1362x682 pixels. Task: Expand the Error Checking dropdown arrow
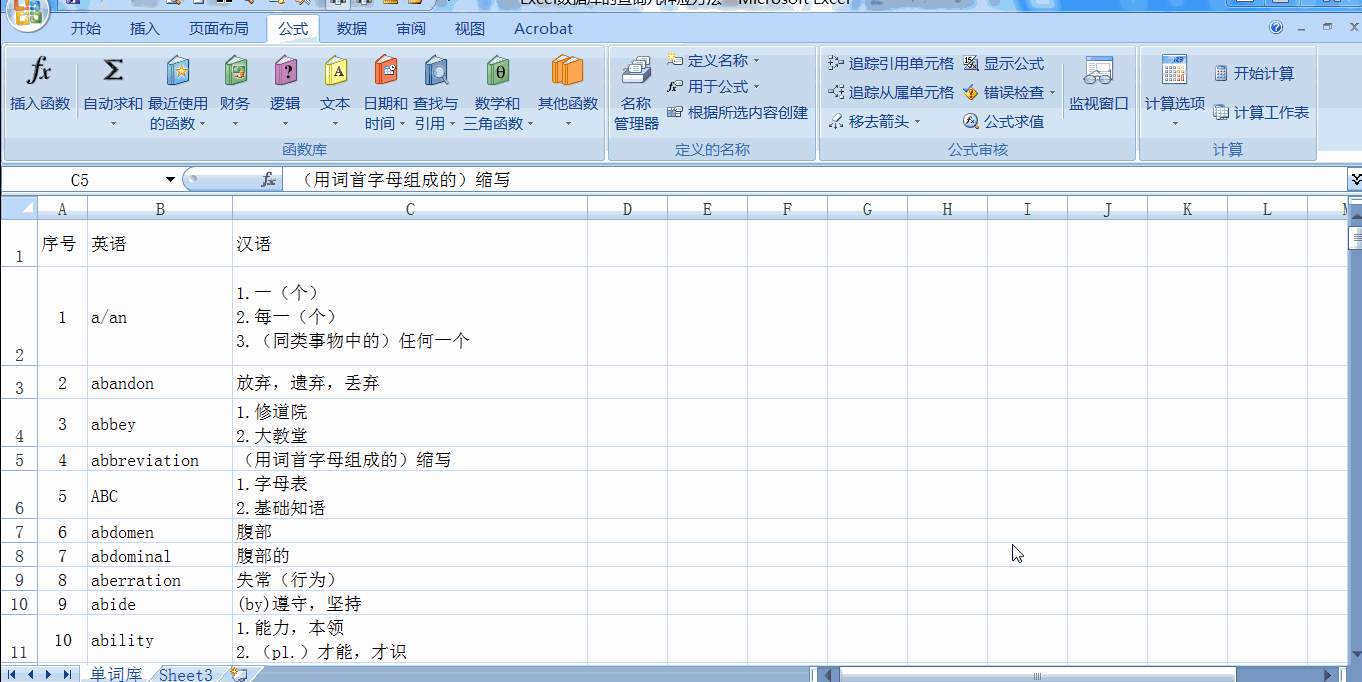pyautogui.click(x=1052, y=93)
